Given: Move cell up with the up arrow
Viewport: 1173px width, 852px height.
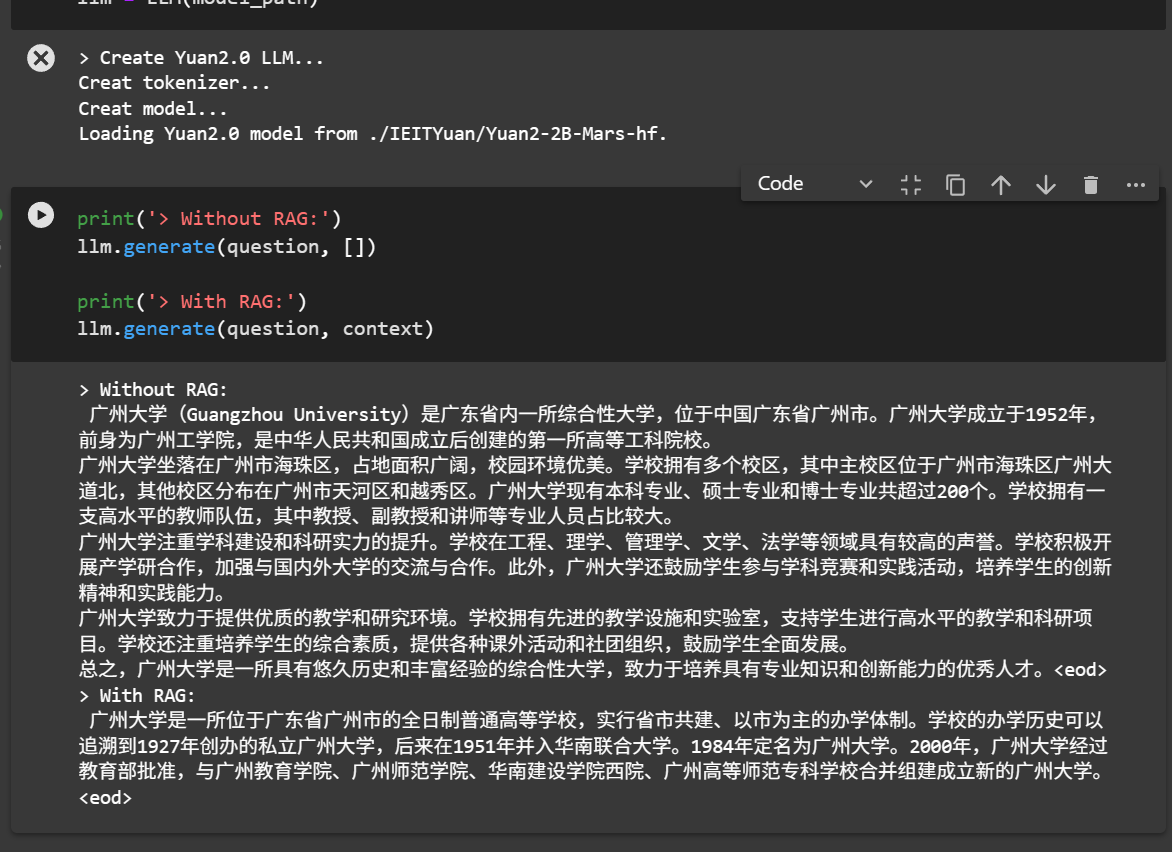Looking at the screenshot, I should [1000, 184].
